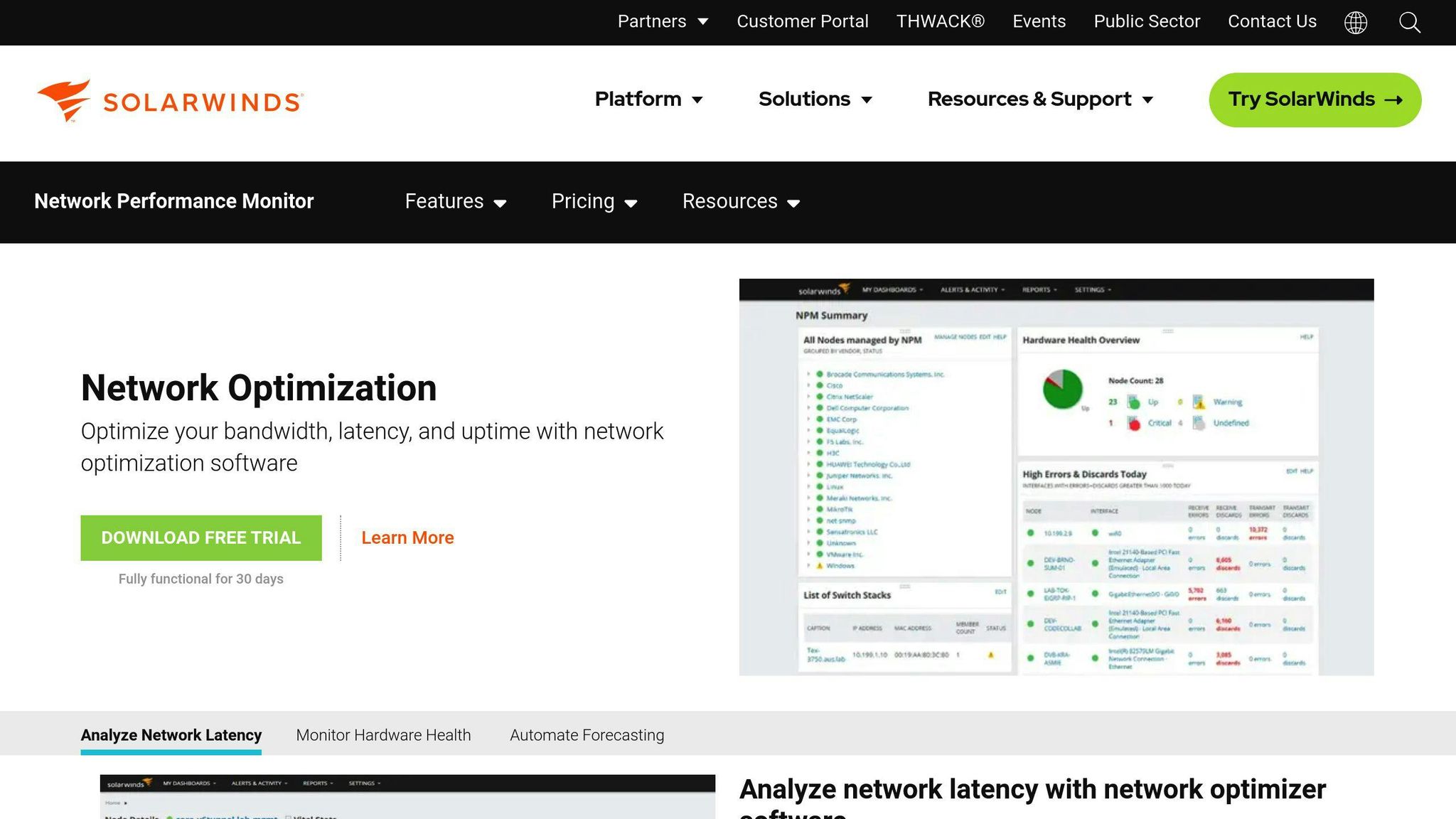
Task: Expand the Partners dropdown
Action: click(x=662, y=21)
